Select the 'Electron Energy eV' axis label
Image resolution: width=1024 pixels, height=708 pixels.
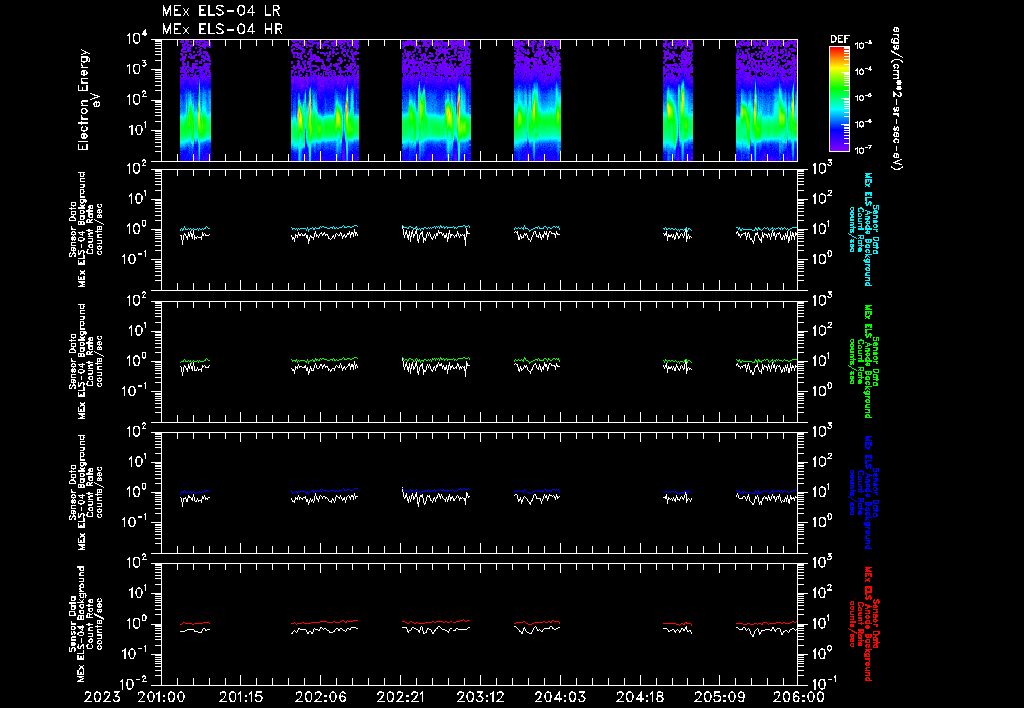pos(89,100)
